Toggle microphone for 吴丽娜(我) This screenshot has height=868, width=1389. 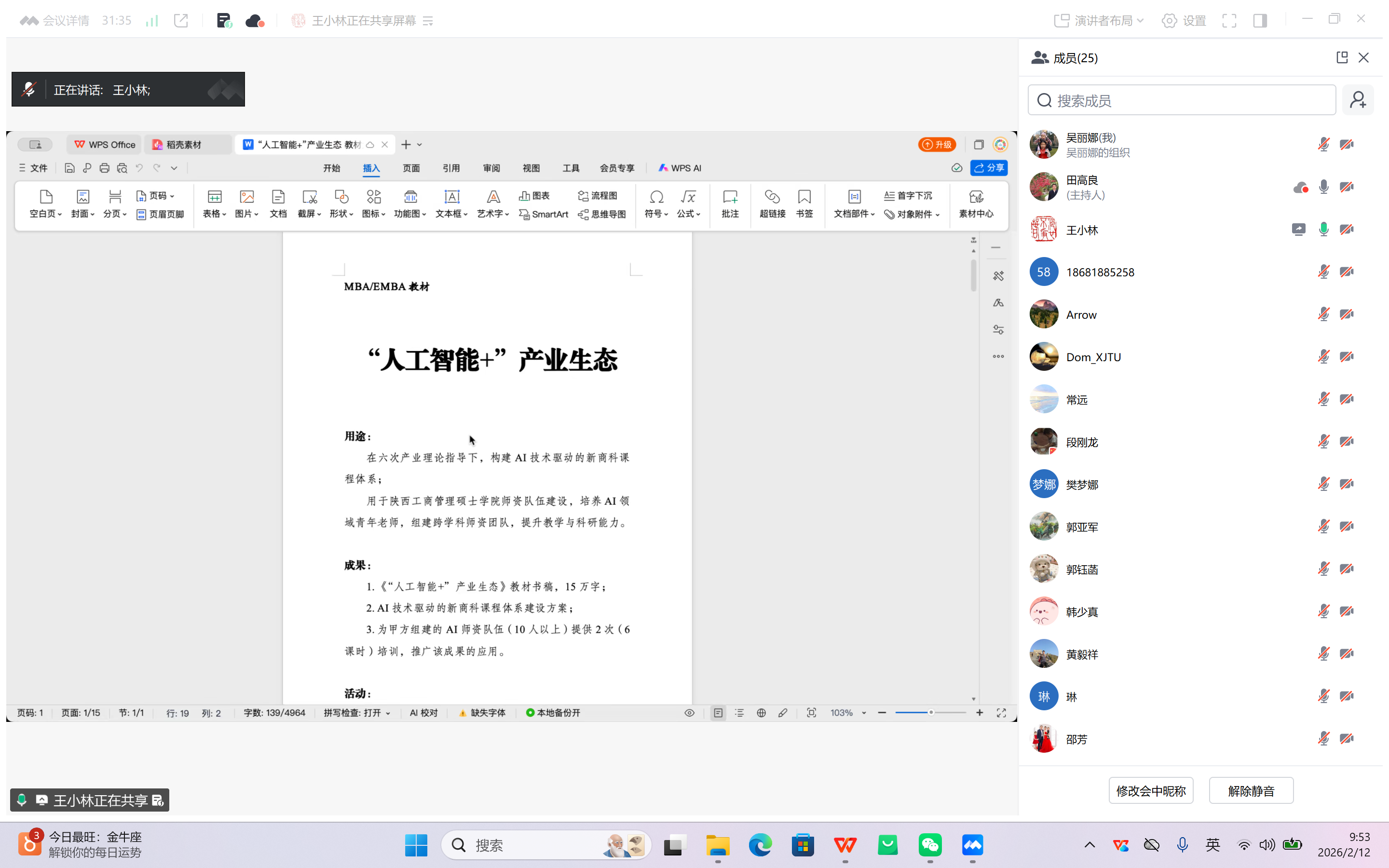point(1323,144)
